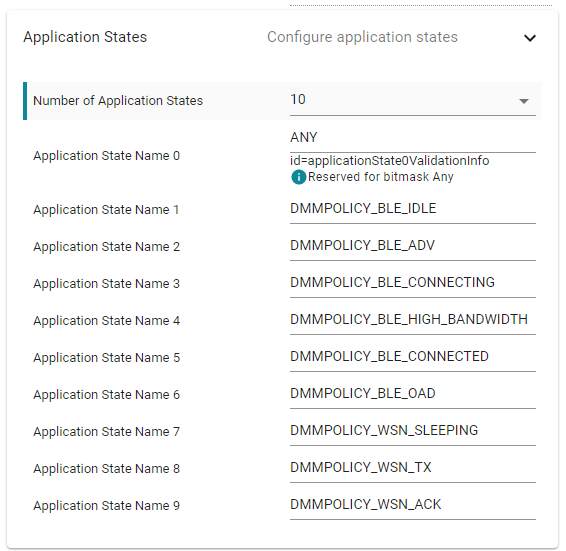The width and height of the screenshot is (566, 551).
Task: Click the Application State Name 6 label
Action: [106, 395]
